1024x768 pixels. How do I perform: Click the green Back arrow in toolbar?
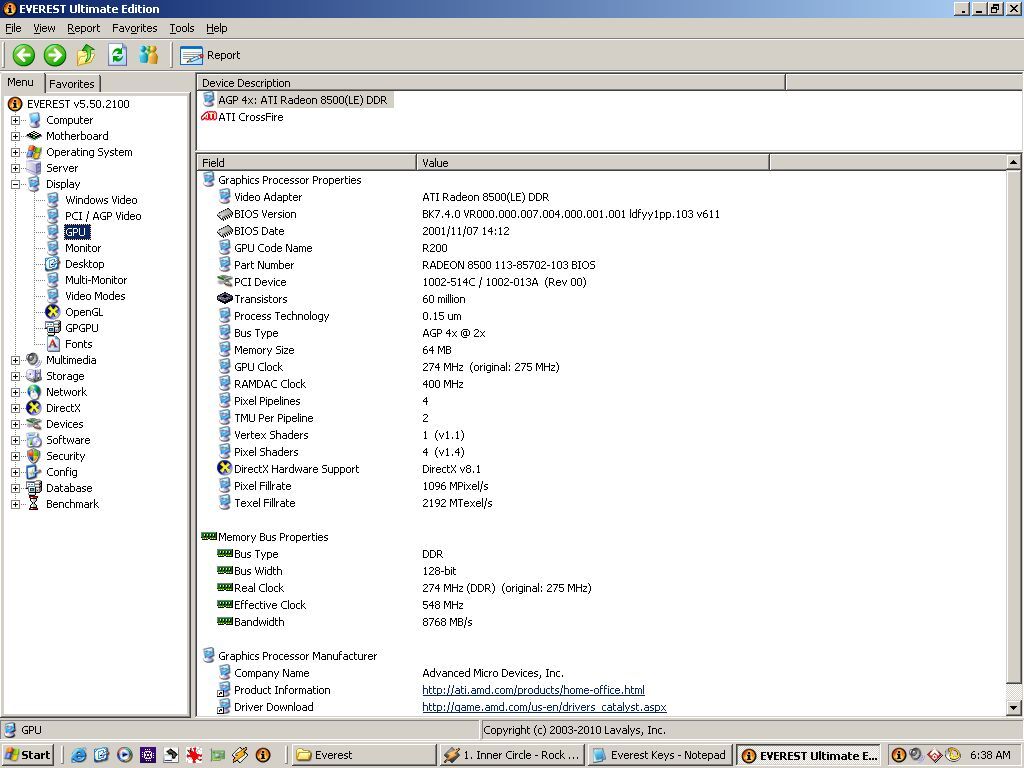24,55
